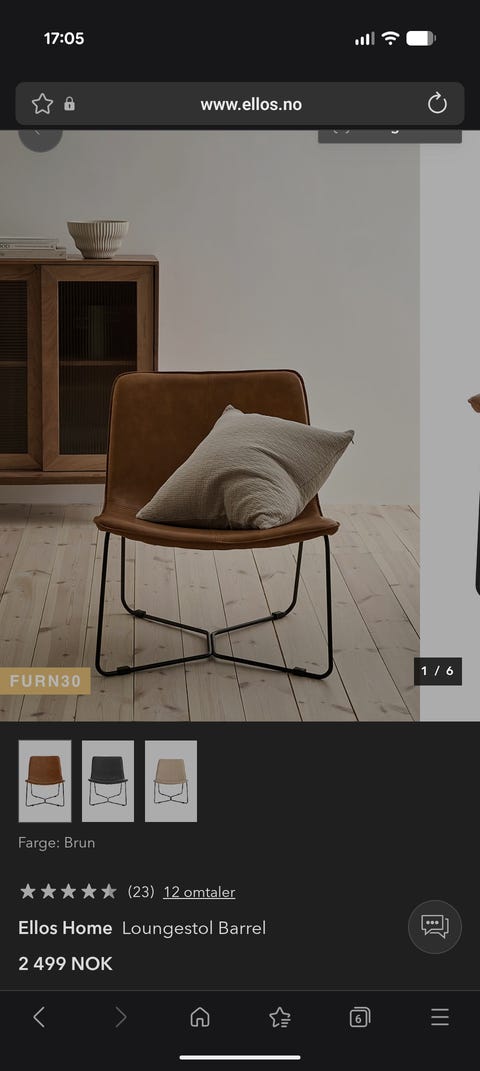This screenshot has height=1071, width=480.
Task: Tap the browser forward arrow
Action: click(121, 1017)
